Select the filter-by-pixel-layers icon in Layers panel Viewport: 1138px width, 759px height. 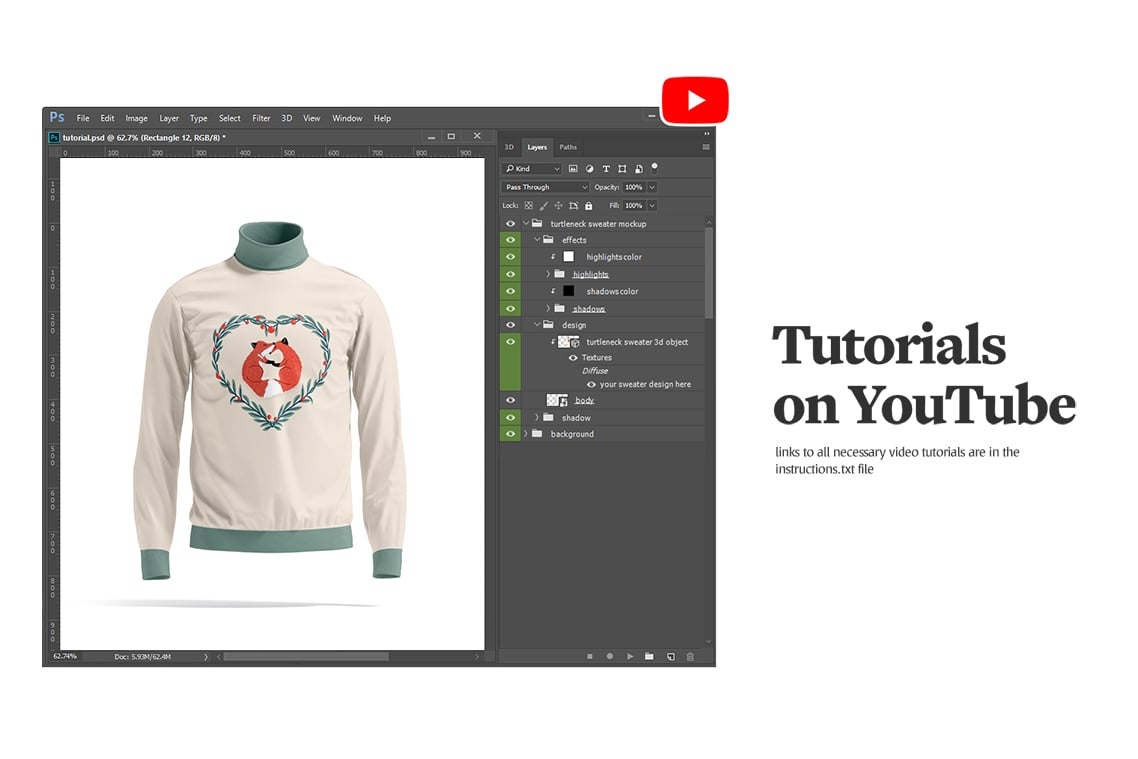click(574, 169)
